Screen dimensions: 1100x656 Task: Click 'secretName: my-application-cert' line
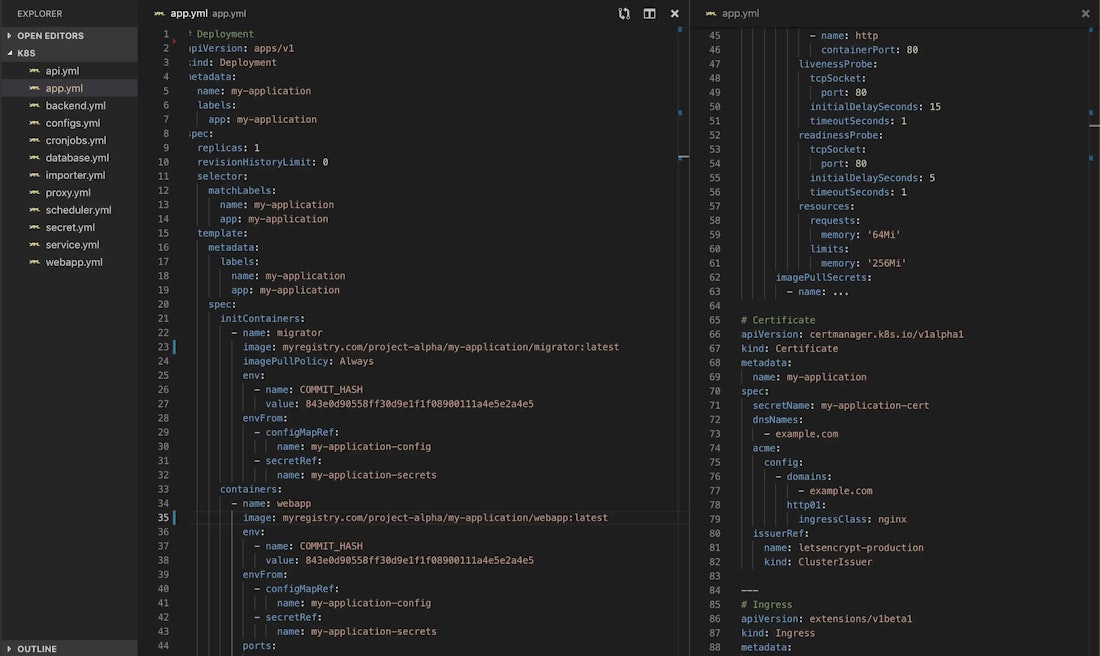pyautogui.click(x=840, y=406)
